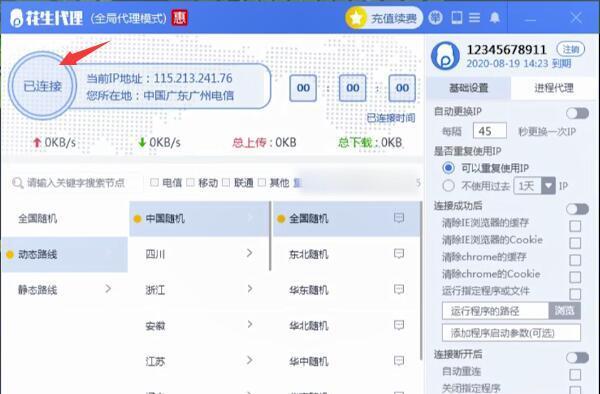Click the search magnifier icon
Screen dimensions: 600x394
pos(17,183)
